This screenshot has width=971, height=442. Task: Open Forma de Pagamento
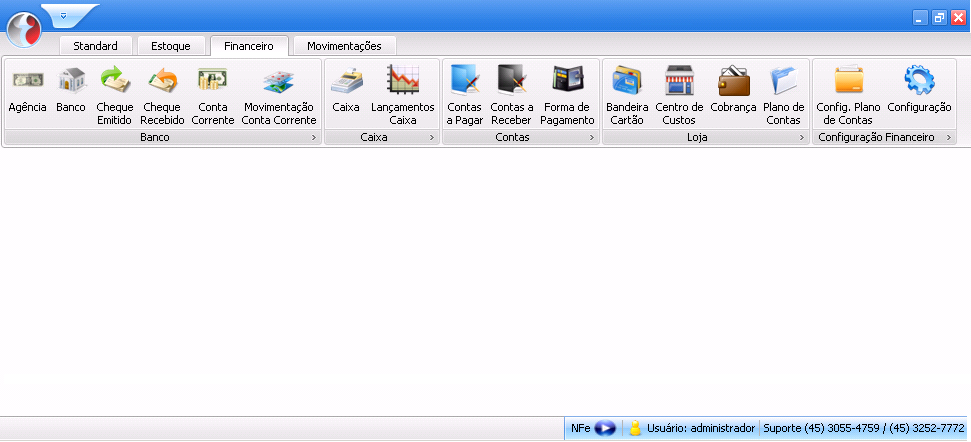coord(567,95)
